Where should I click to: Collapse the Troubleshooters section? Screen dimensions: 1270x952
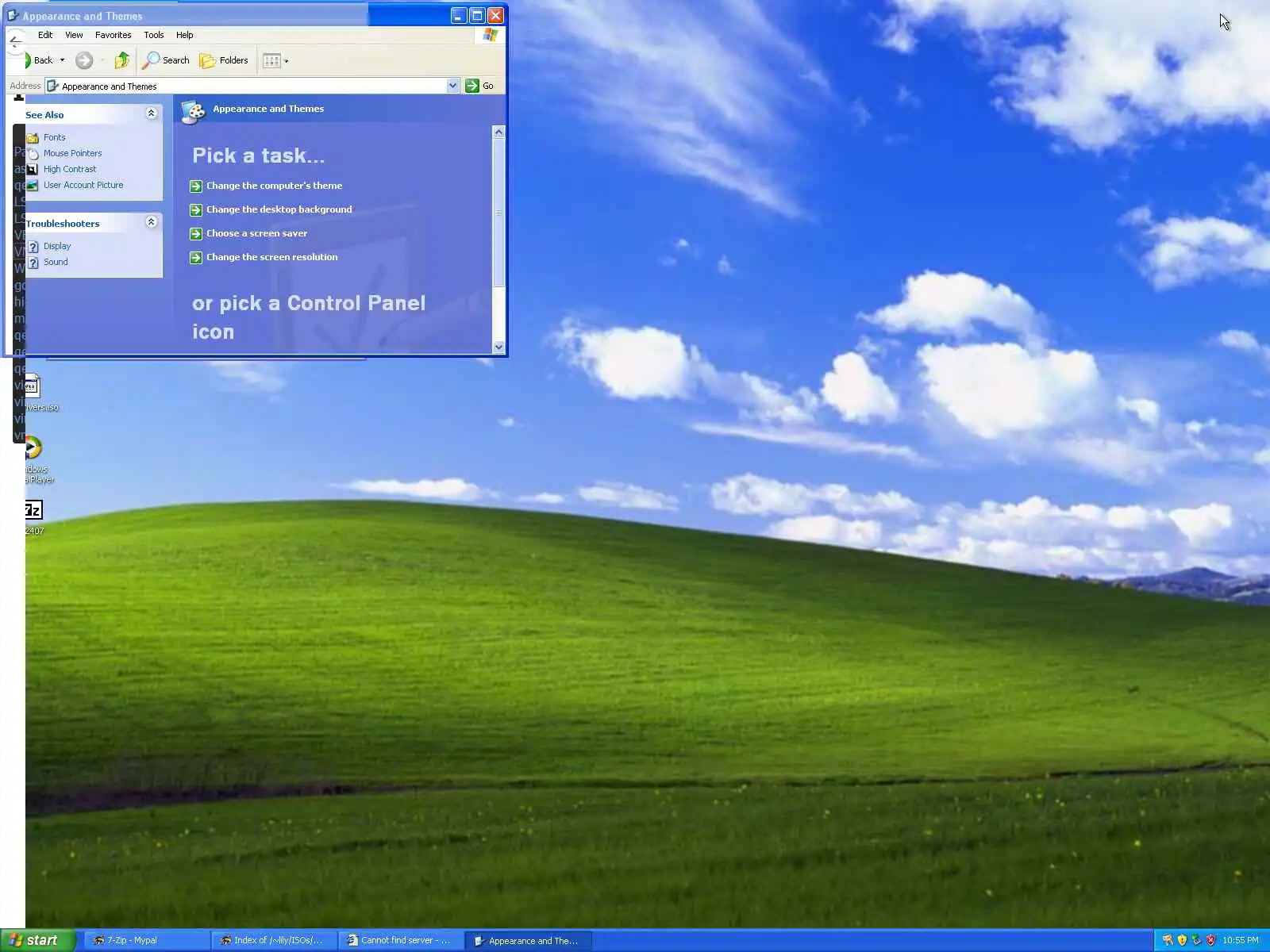coord(151,222)
